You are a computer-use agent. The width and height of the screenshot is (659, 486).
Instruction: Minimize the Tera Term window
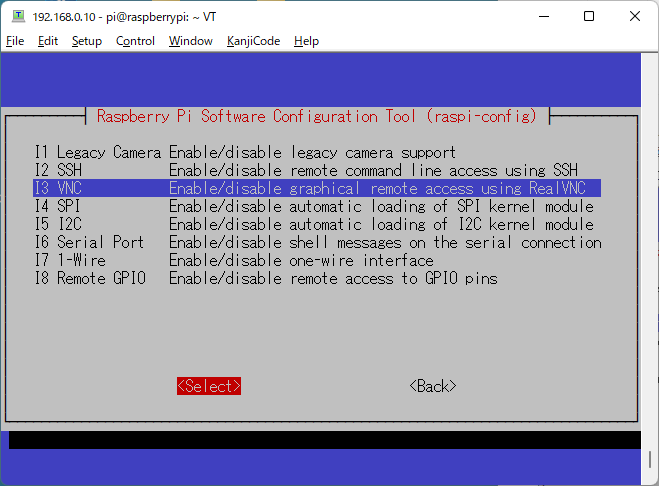click(543, 16)
